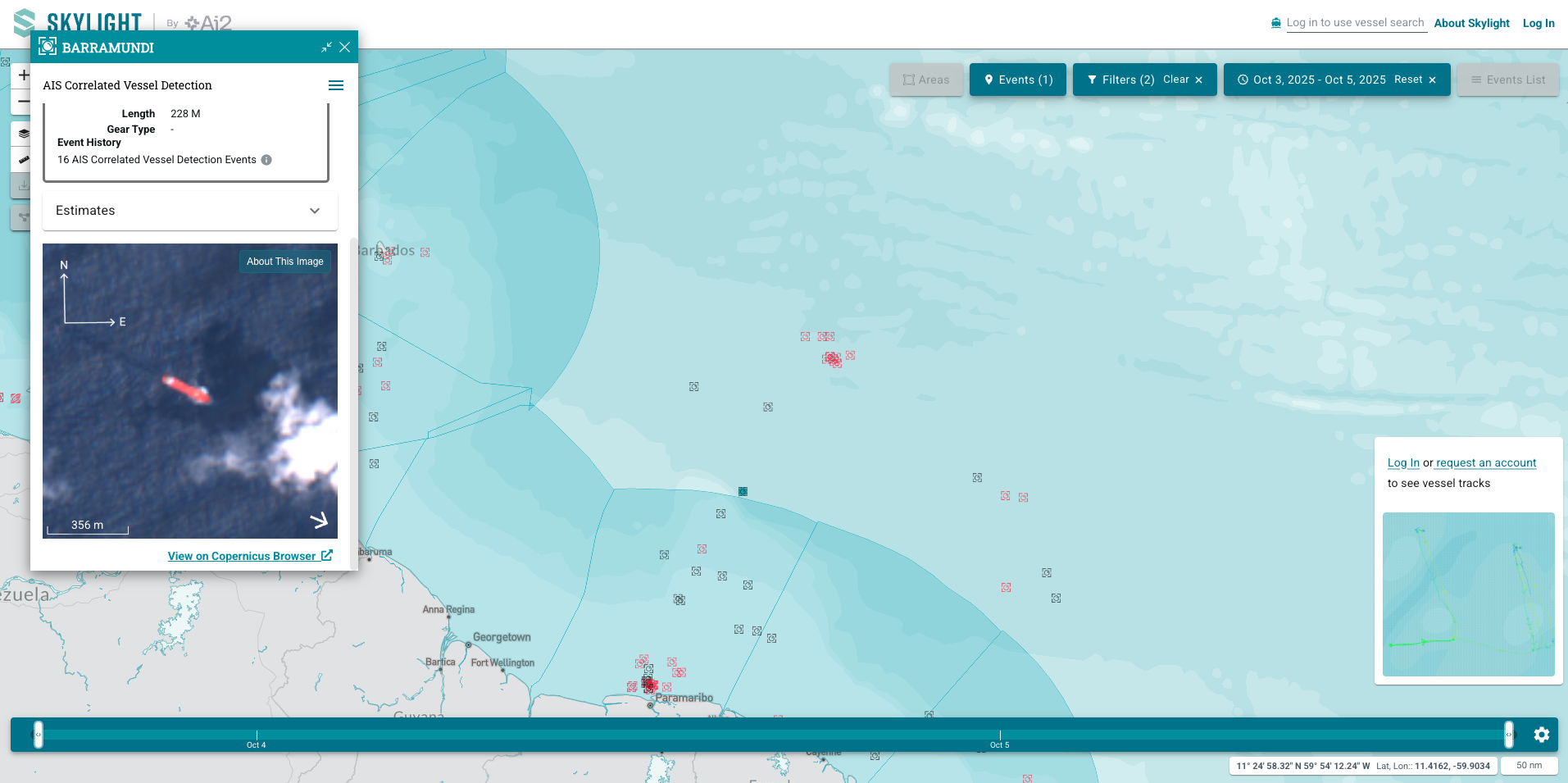Open the Events (1) selector
Image resolution: width=1568 pixels, height=783 pixels.
click(x=1018, y=80)
